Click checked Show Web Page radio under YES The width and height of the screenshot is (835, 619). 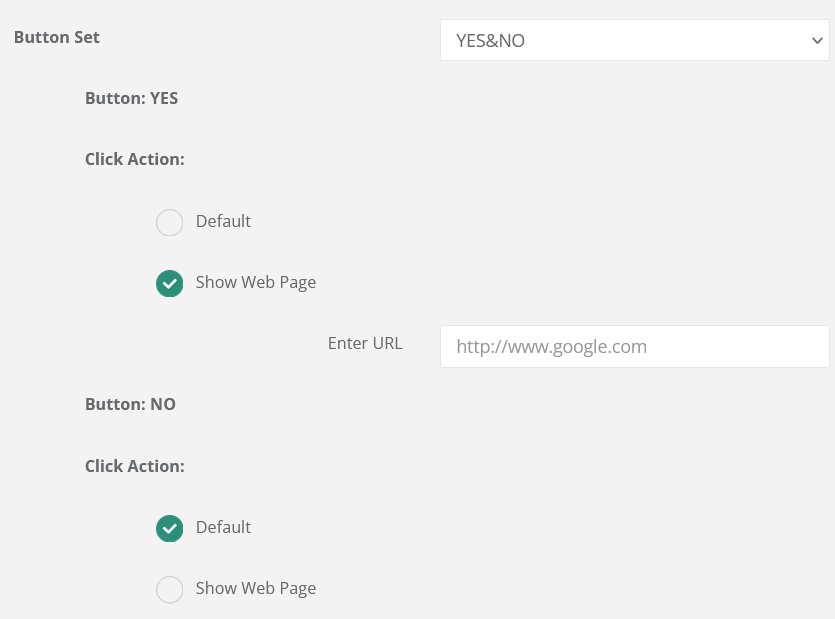tap(170, 283)
